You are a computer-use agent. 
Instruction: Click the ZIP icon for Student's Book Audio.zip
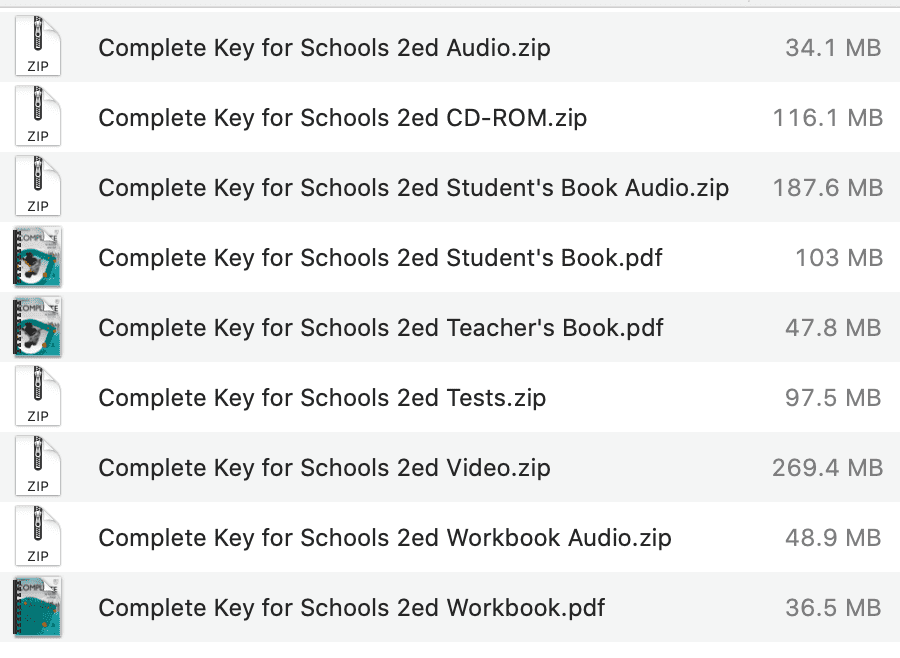point(37,187)
